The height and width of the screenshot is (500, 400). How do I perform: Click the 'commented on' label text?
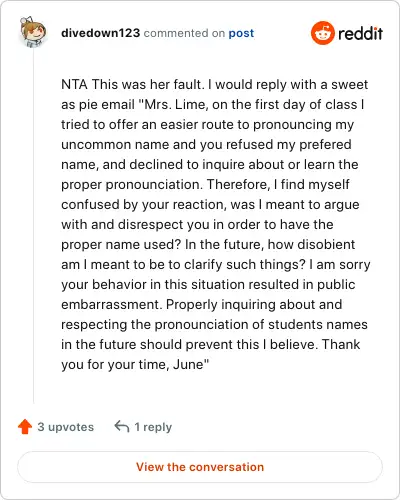[x=184, y=33]
